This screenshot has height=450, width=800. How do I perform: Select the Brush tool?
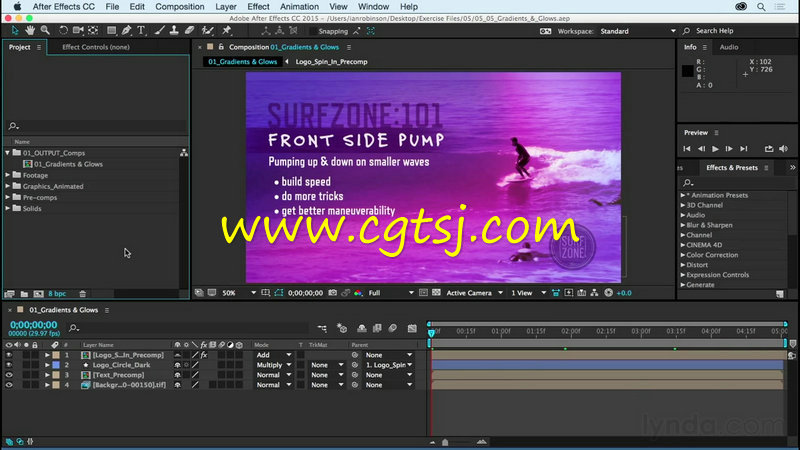click(x=160, y=31)
